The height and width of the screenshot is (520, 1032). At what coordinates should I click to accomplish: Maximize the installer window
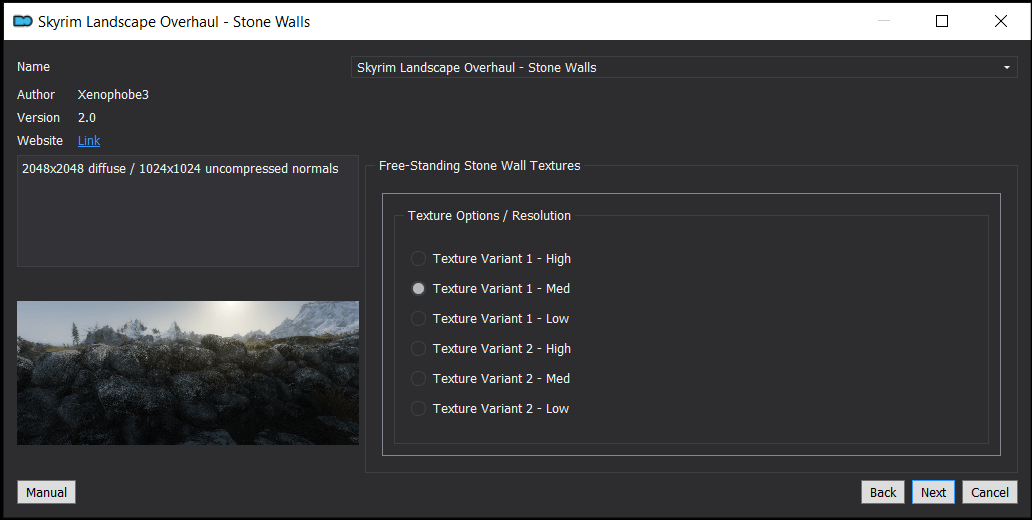(942, 21)
